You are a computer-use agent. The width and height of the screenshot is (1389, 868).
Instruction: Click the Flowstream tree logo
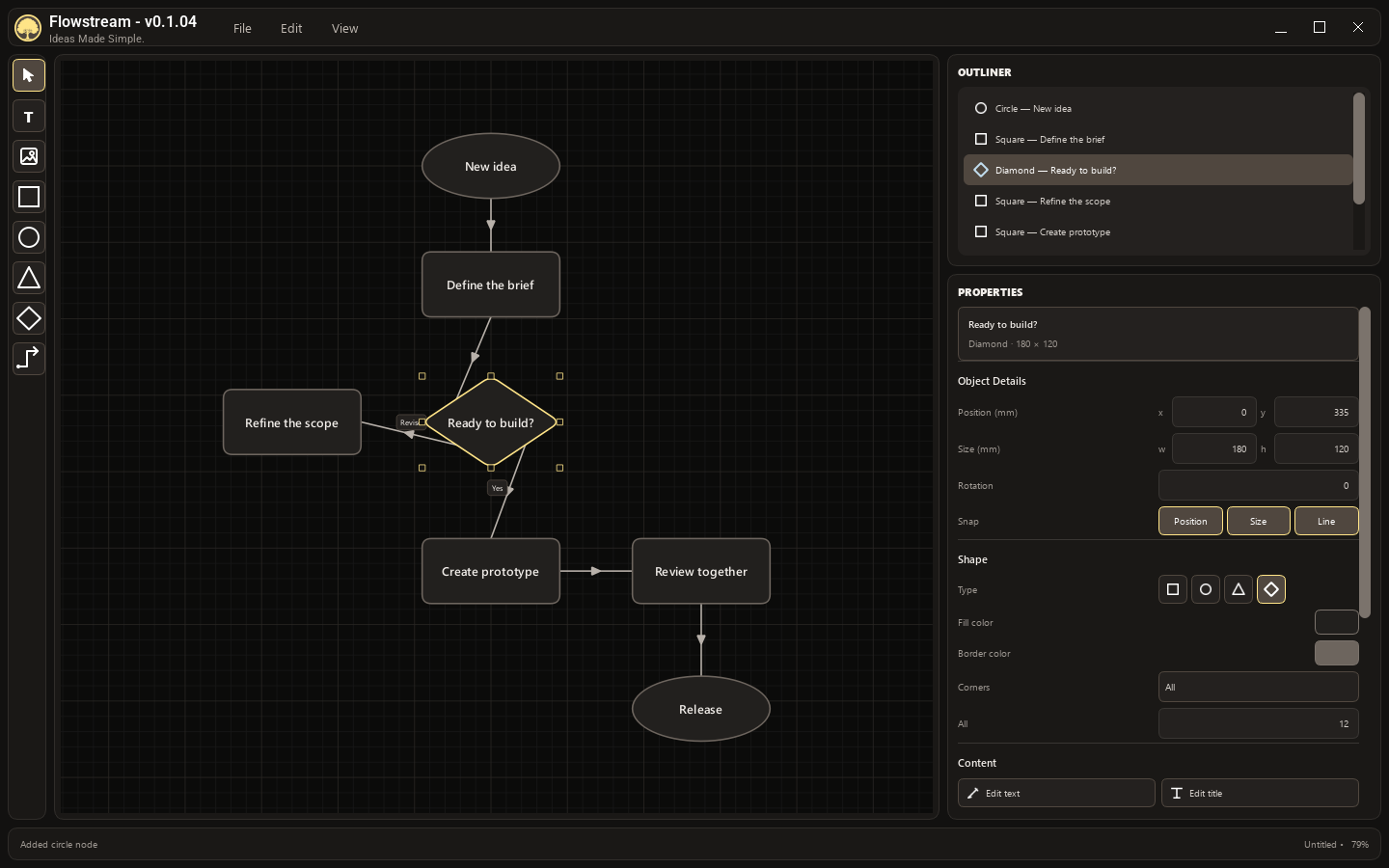tap(28, 29)
